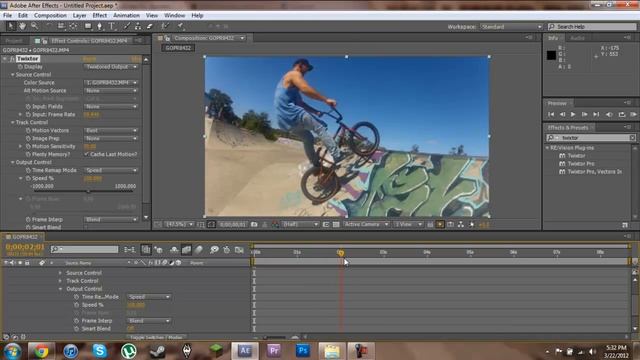Click the Draft 3D icon in timeline
640x360 pixels.
158,249
